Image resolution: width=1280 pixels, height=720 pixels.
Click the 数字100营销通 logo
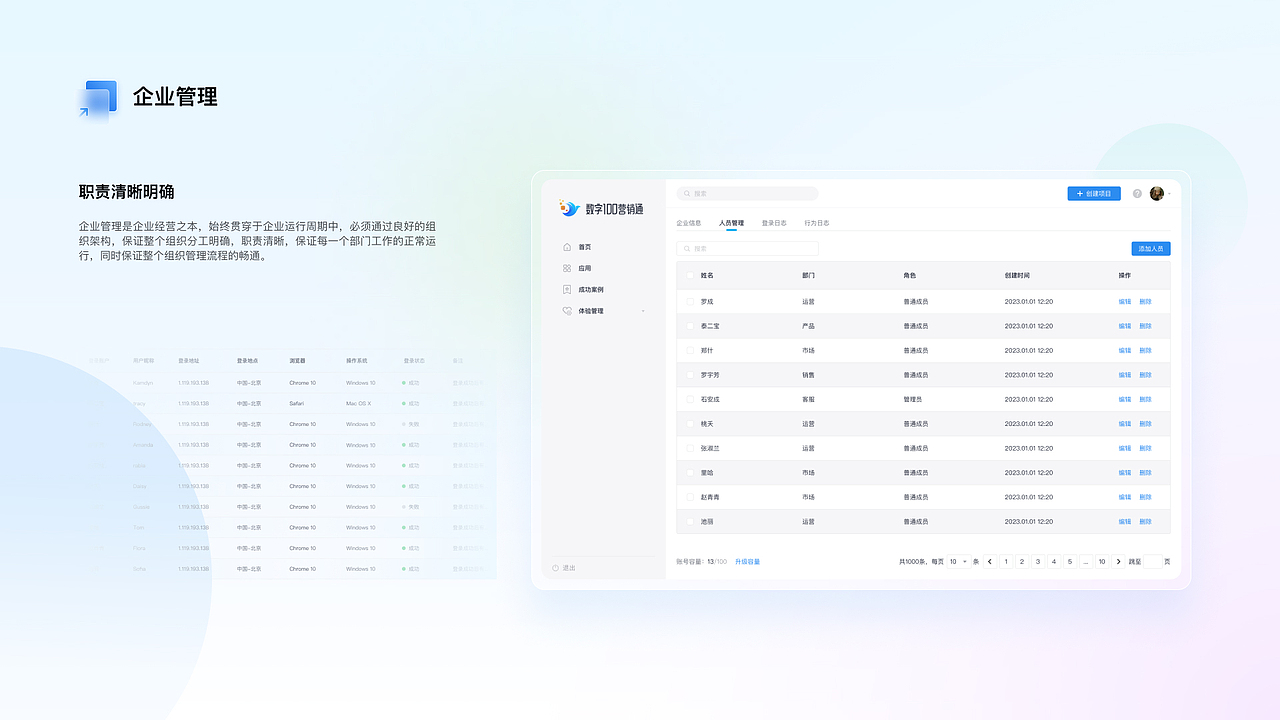[x=600, y=208]
